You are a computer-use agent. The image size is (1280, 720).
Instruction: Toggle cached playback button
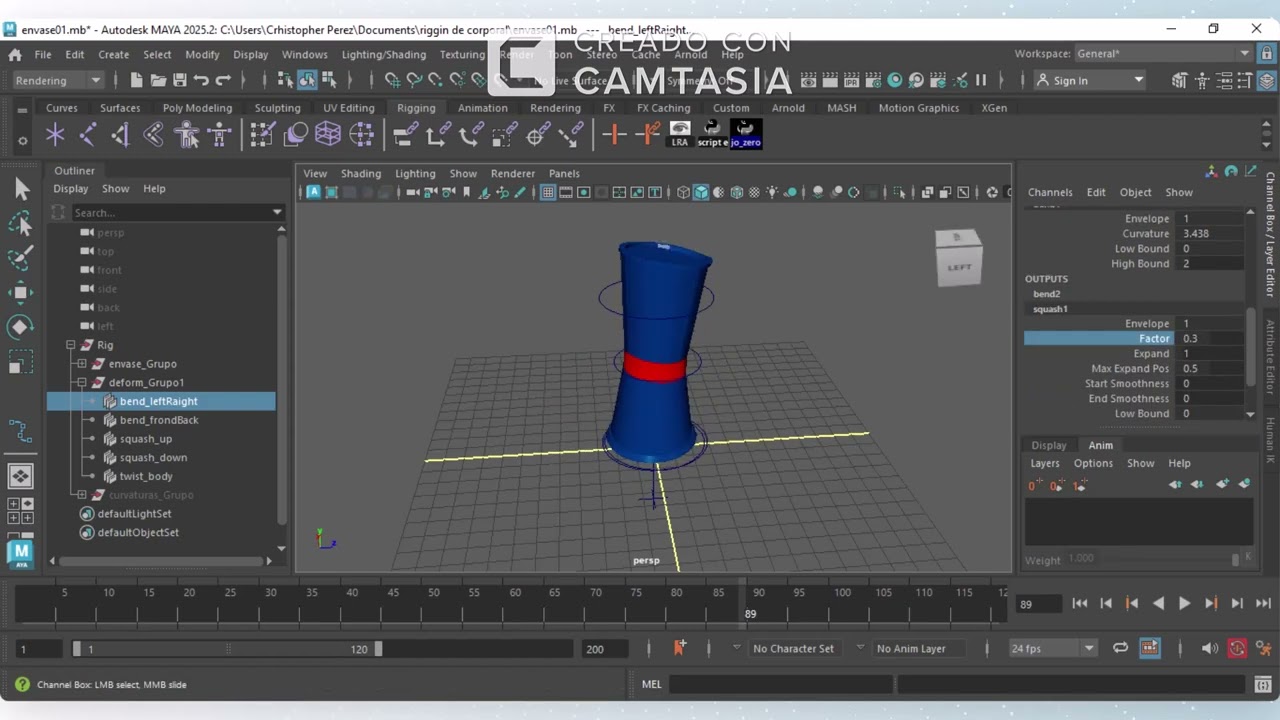click(1150, 648)
